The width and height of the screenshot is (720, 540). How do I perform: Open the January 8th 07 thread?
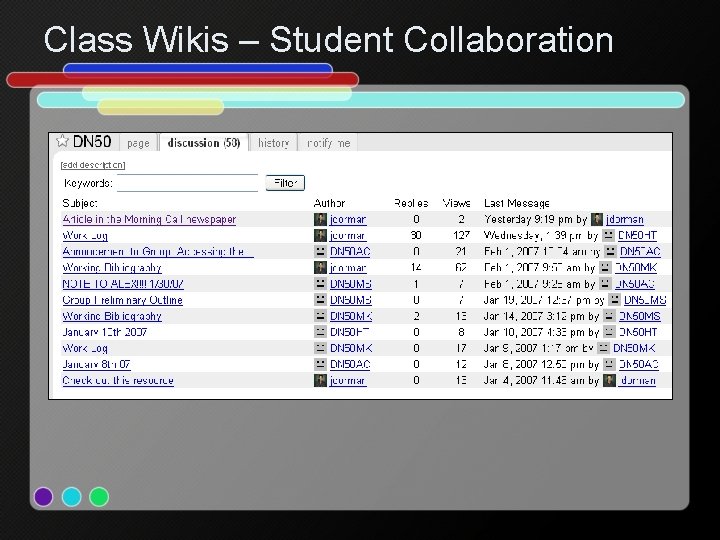click(x=96, y=364)
